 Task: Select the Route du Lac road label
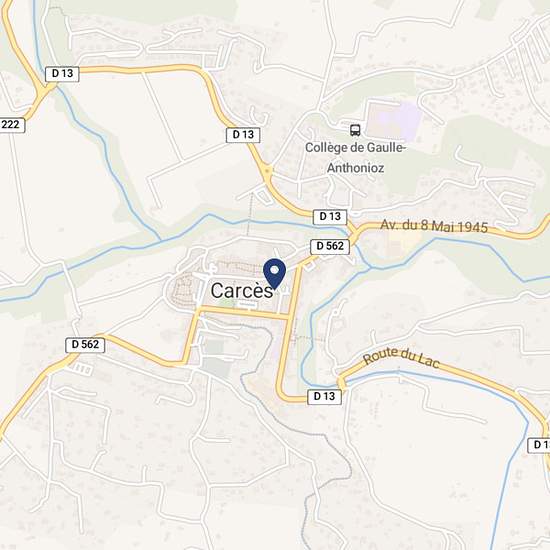(401, 358)
